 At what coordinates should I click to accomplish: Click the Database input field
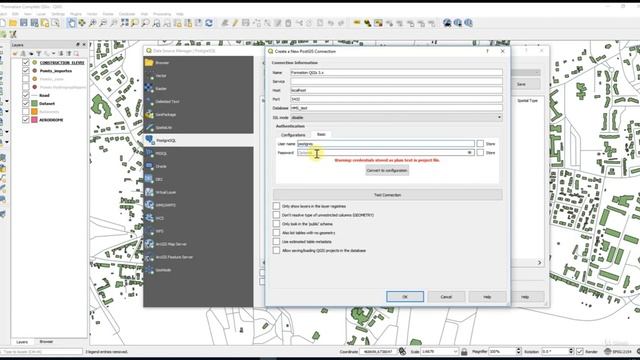(x=396, y=108)
